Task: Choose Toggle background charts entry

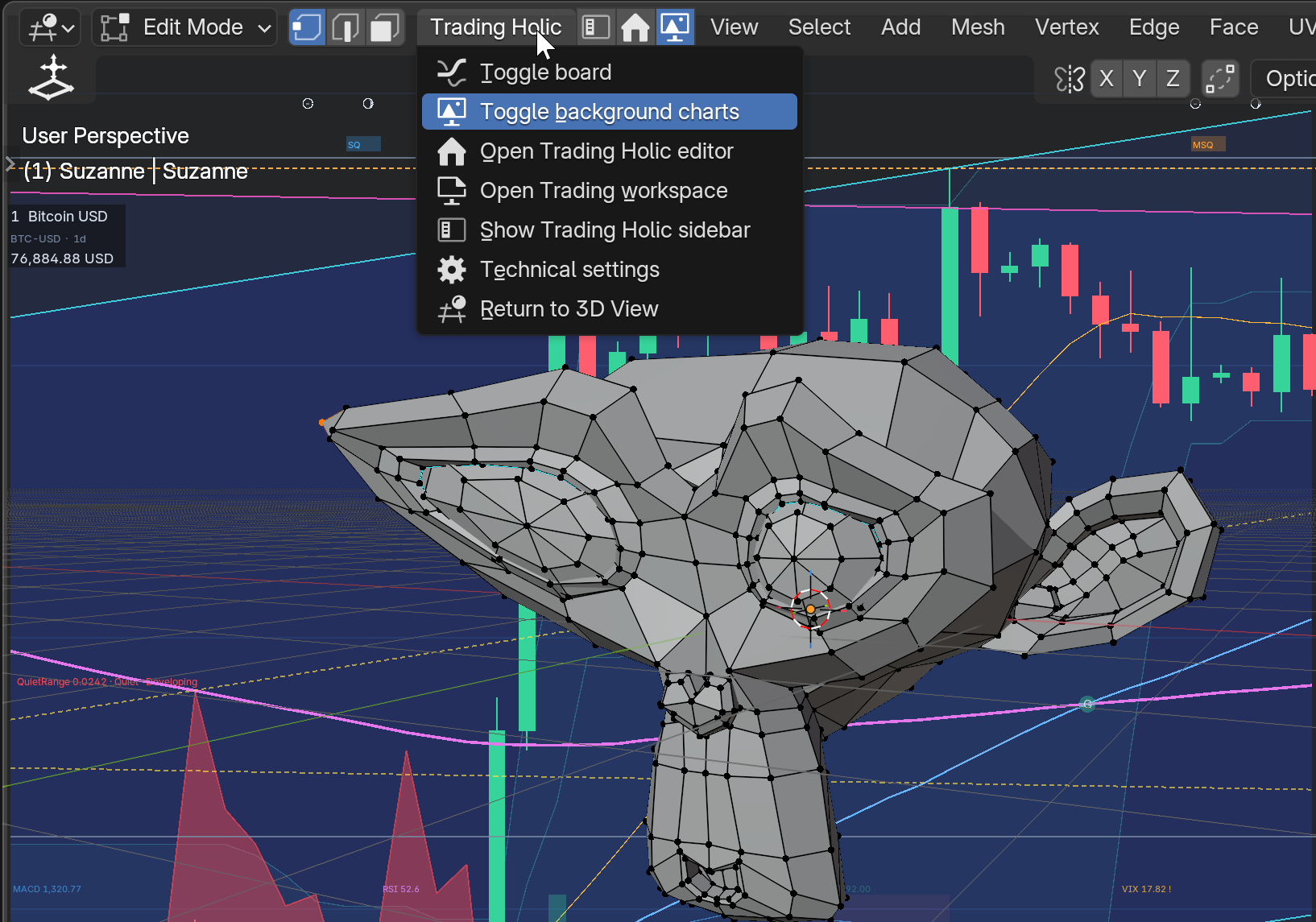Action: click(610, 112)
